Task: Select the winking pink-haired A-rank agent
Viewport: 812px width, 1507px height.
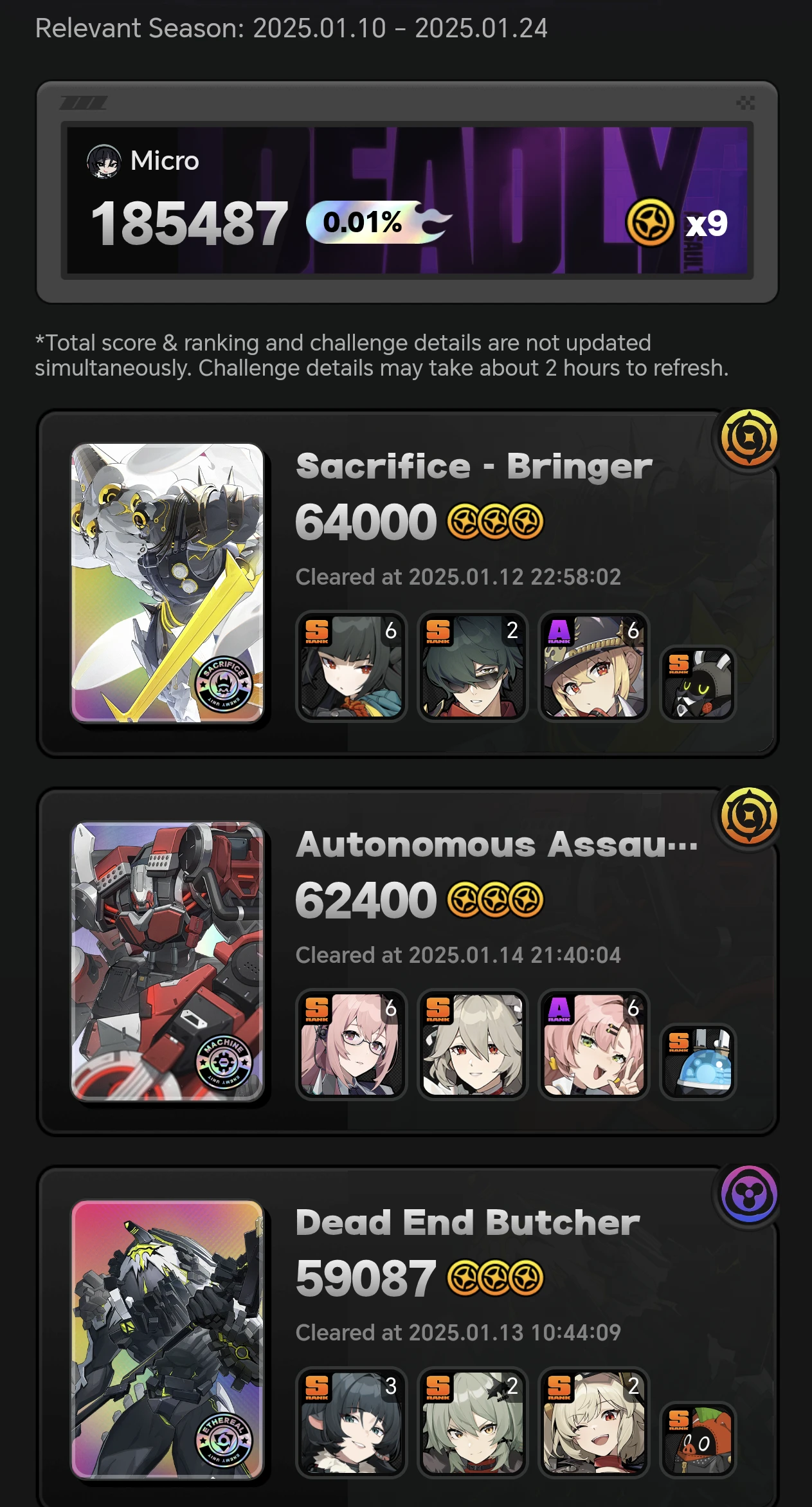Action: tap(593, 1044)
